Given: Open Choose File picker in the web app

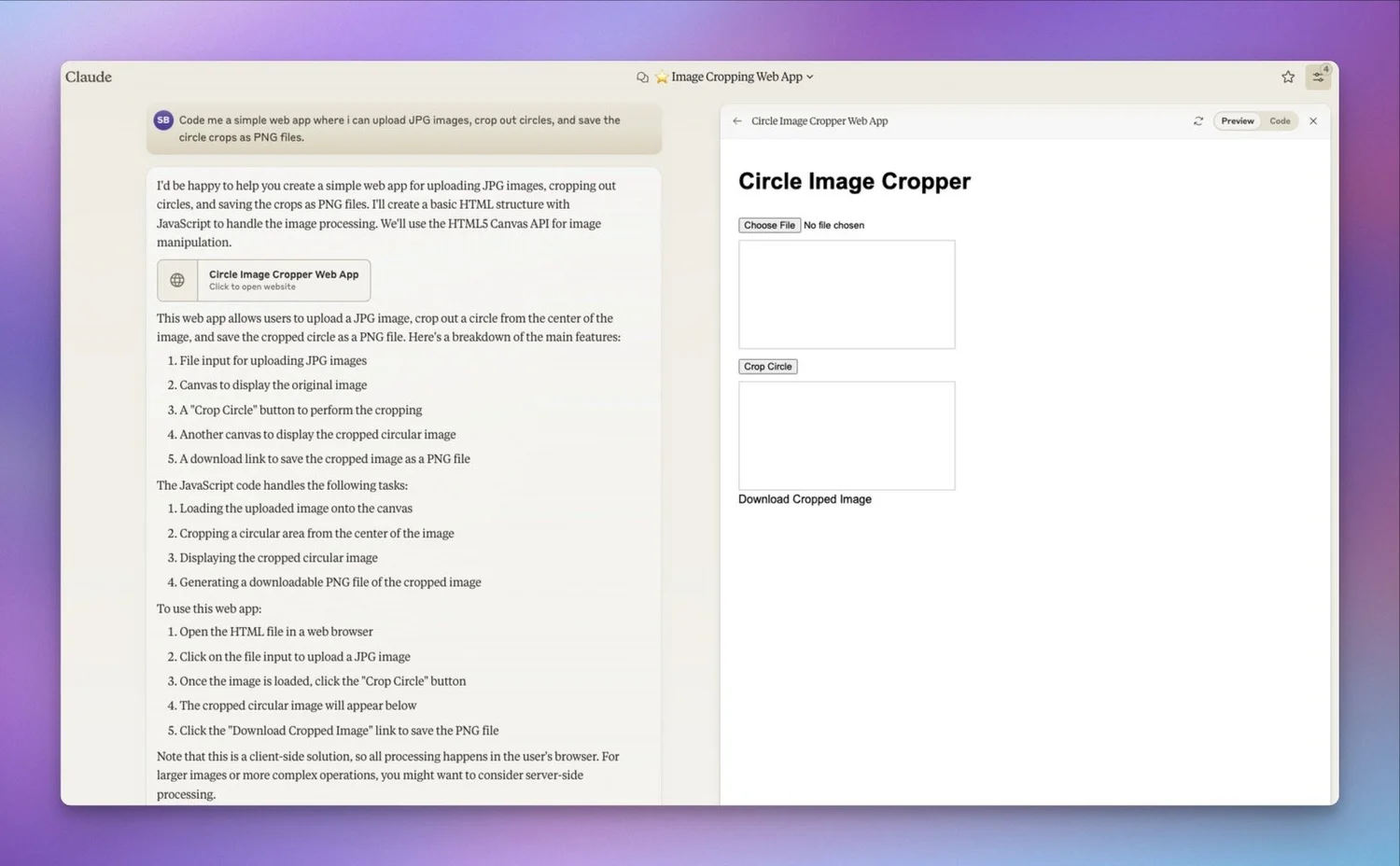Looking at the screenshot, I should 768,225.
